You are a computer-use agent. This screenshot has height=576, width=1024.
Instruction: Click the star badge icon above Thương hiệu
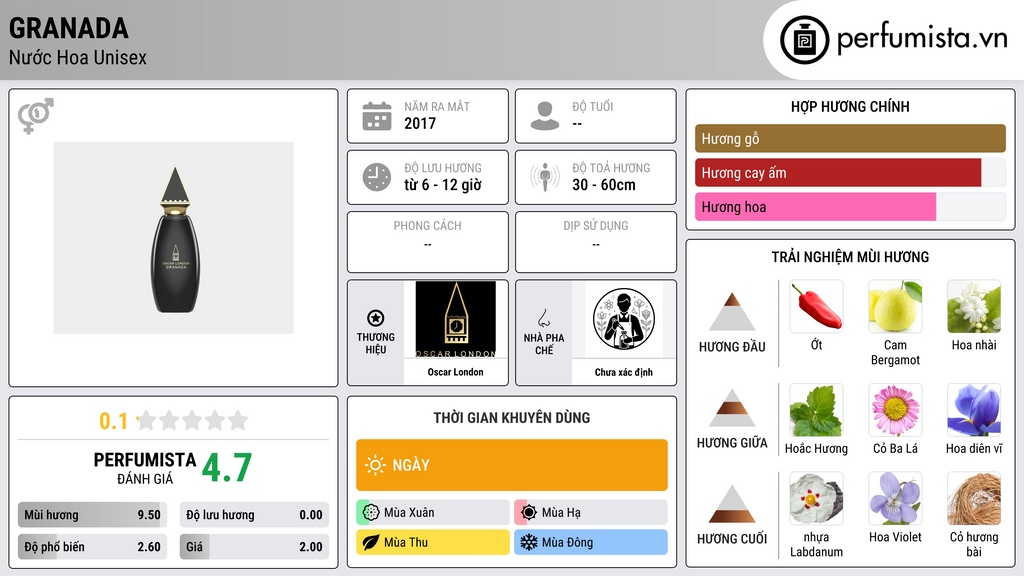(376, 318)
